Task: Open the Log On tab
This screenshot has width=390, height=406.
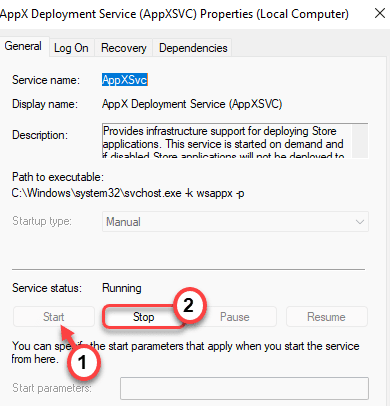Action: [x=71, y=48]
